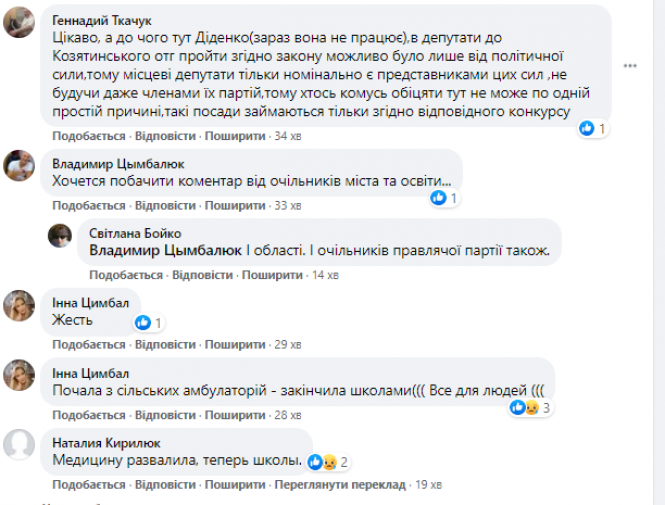The height and width of the screenshot is (505, 665).
Task: Click Поширити under Наталия Кирилюк's comment
Action: [x=233, y=485]
